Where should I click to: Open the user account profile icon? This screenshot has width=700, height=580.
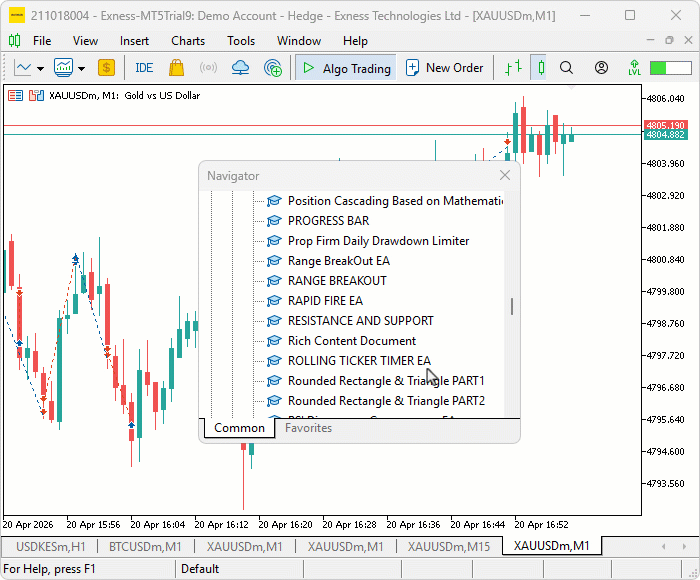point(601,68)
